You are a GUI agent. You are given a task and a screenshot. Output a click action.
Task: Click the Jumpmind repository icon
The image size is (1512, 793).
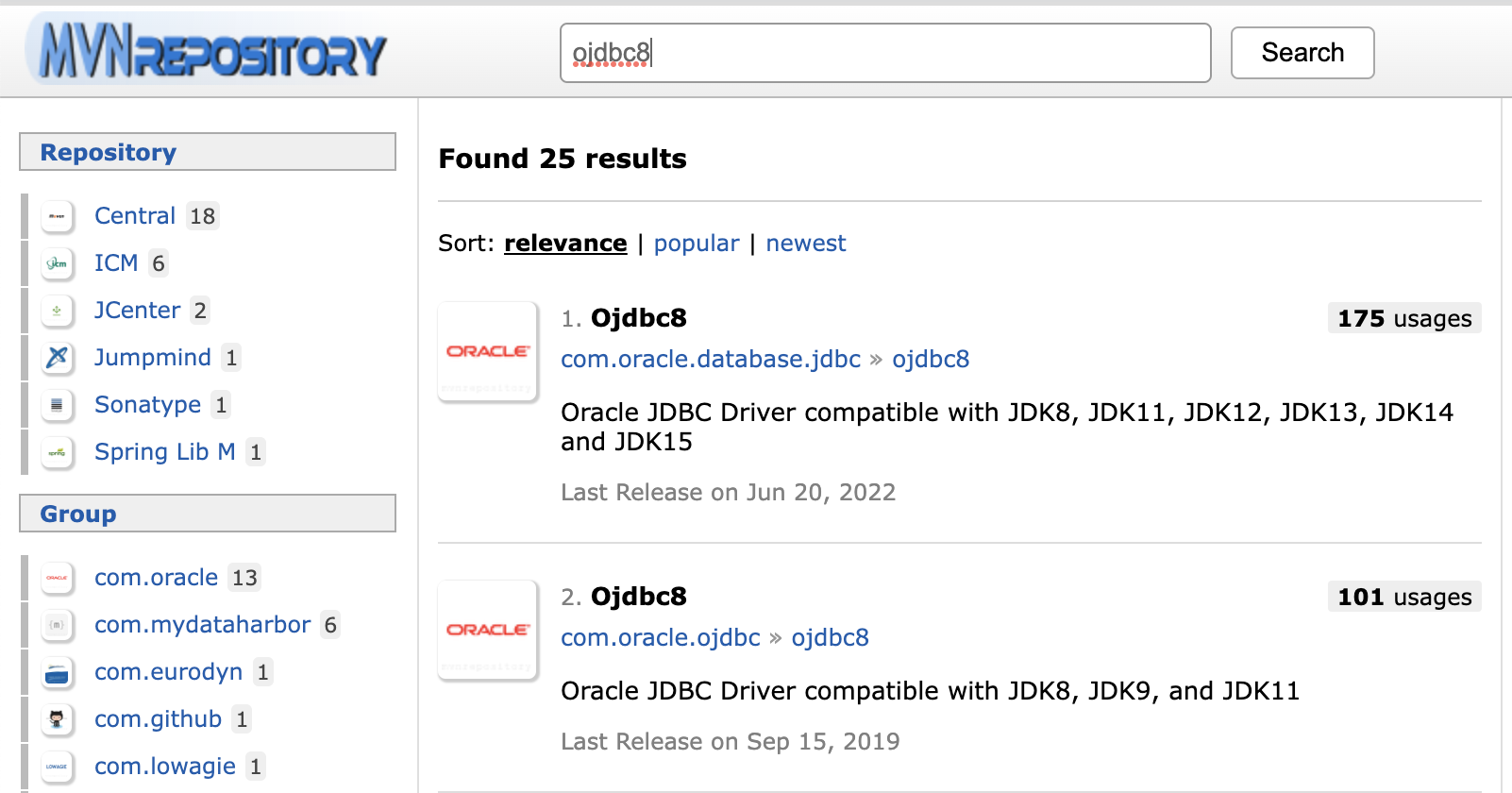pyautogui.click(x=57, y=358)
